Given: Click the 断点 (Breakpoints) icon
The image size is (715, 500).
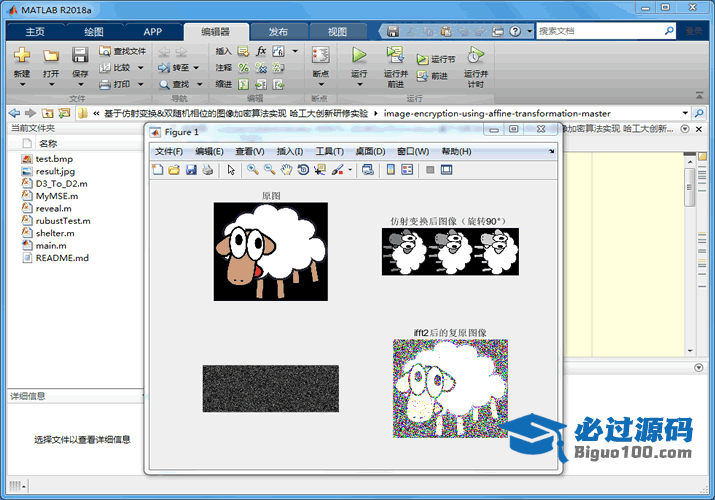Looking at the screenshot, I should click(321, 55).
